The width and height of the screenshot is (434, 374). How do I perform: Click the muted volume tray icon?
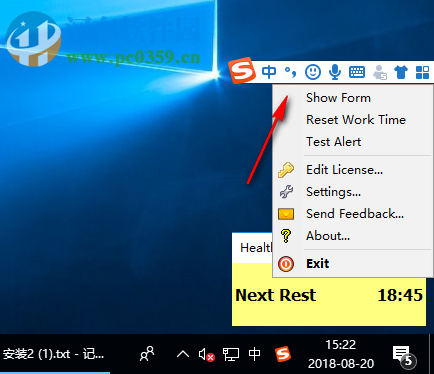(x=206, y=354)
